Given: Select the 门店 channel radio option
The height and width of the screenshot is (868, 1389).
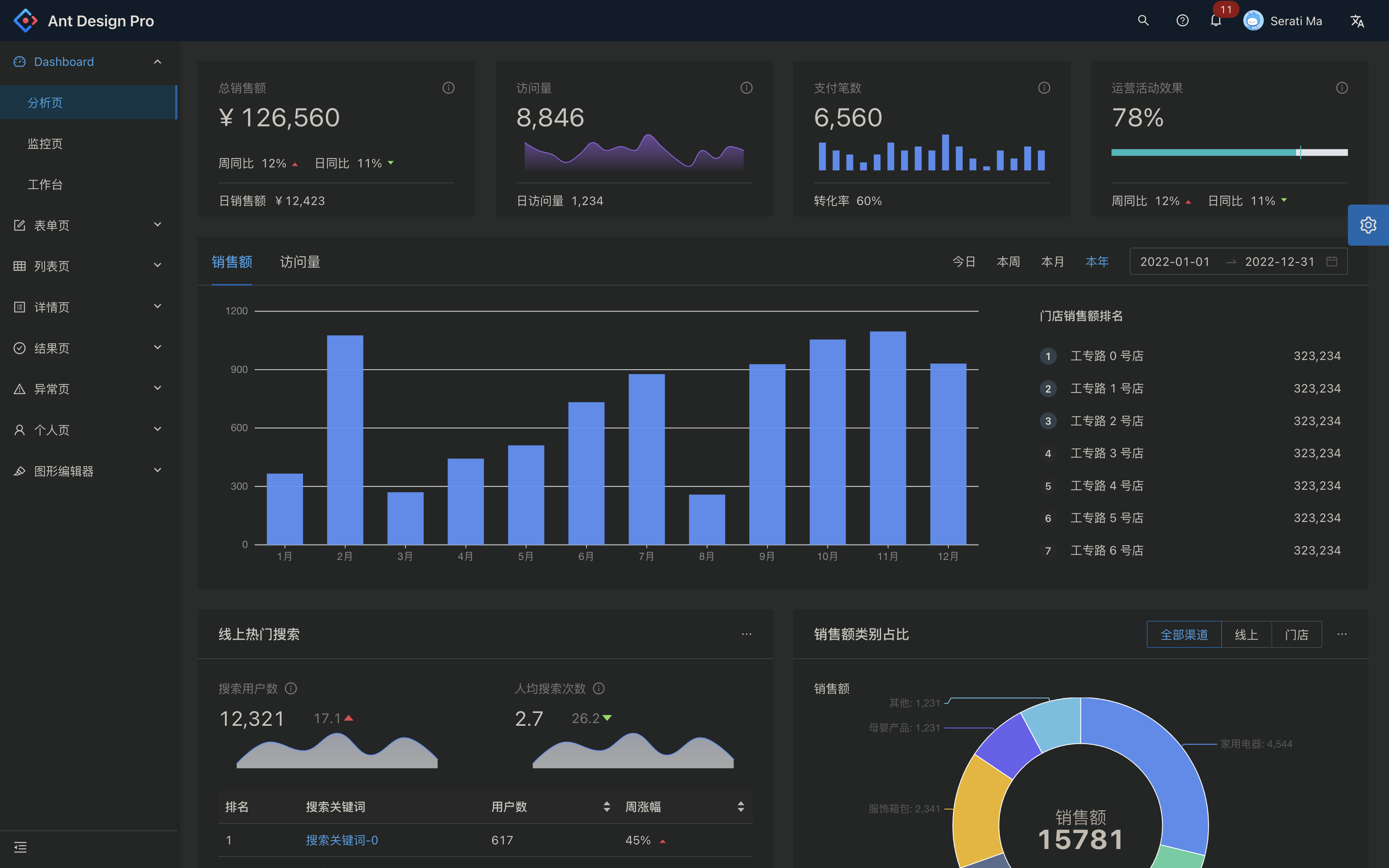Looking at the screenshot, I should click(1297, 634).
